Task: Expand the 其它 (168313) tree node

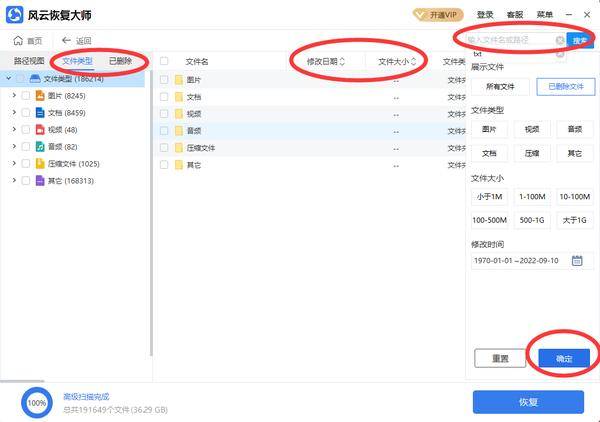Action: pos(12,181)
